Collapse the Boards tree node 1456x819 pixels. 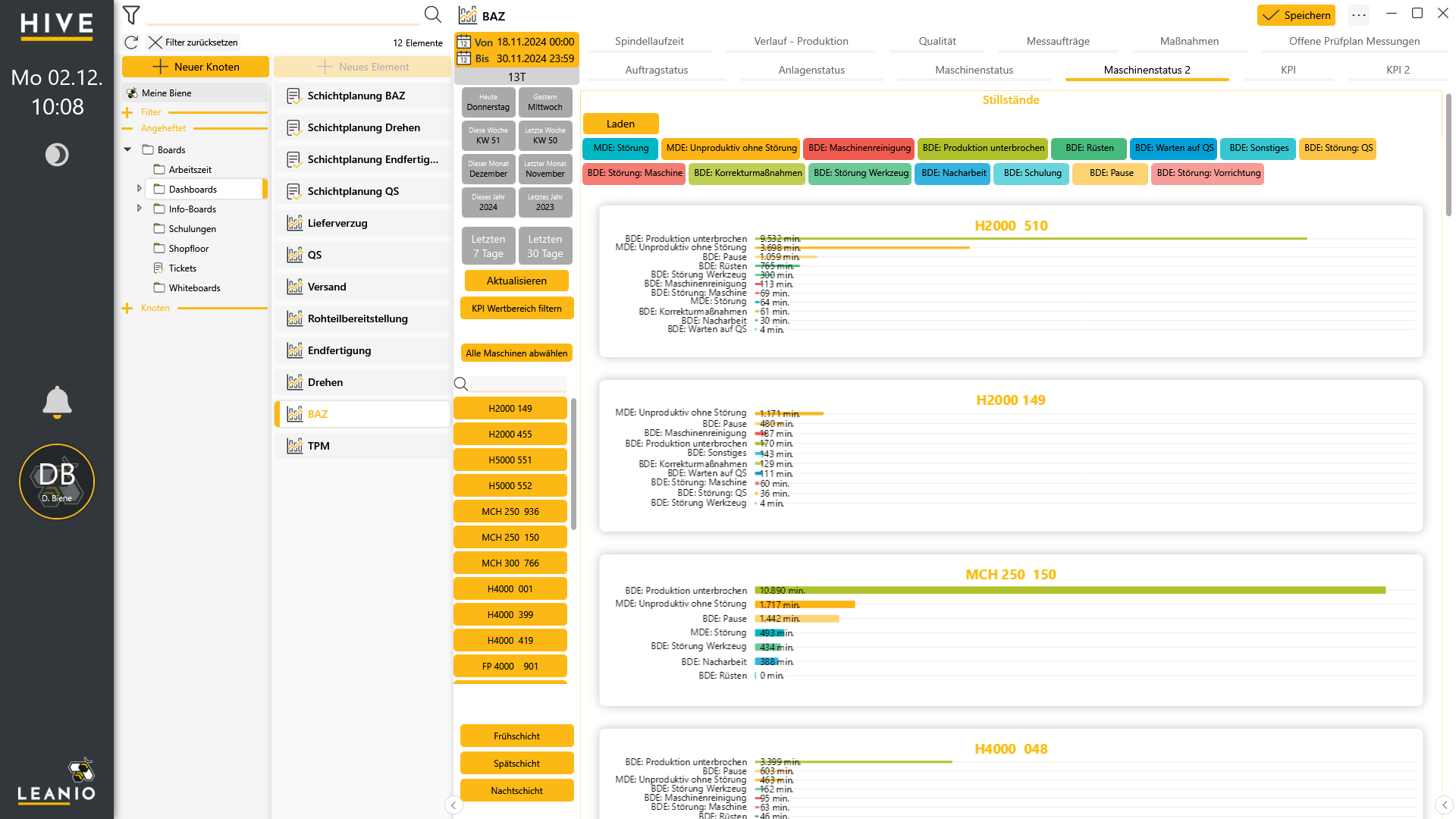click(x=127, y=150)
